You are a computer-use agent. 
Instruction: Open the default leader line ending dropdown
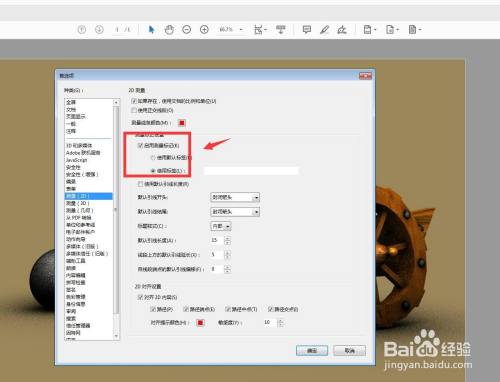235,212
